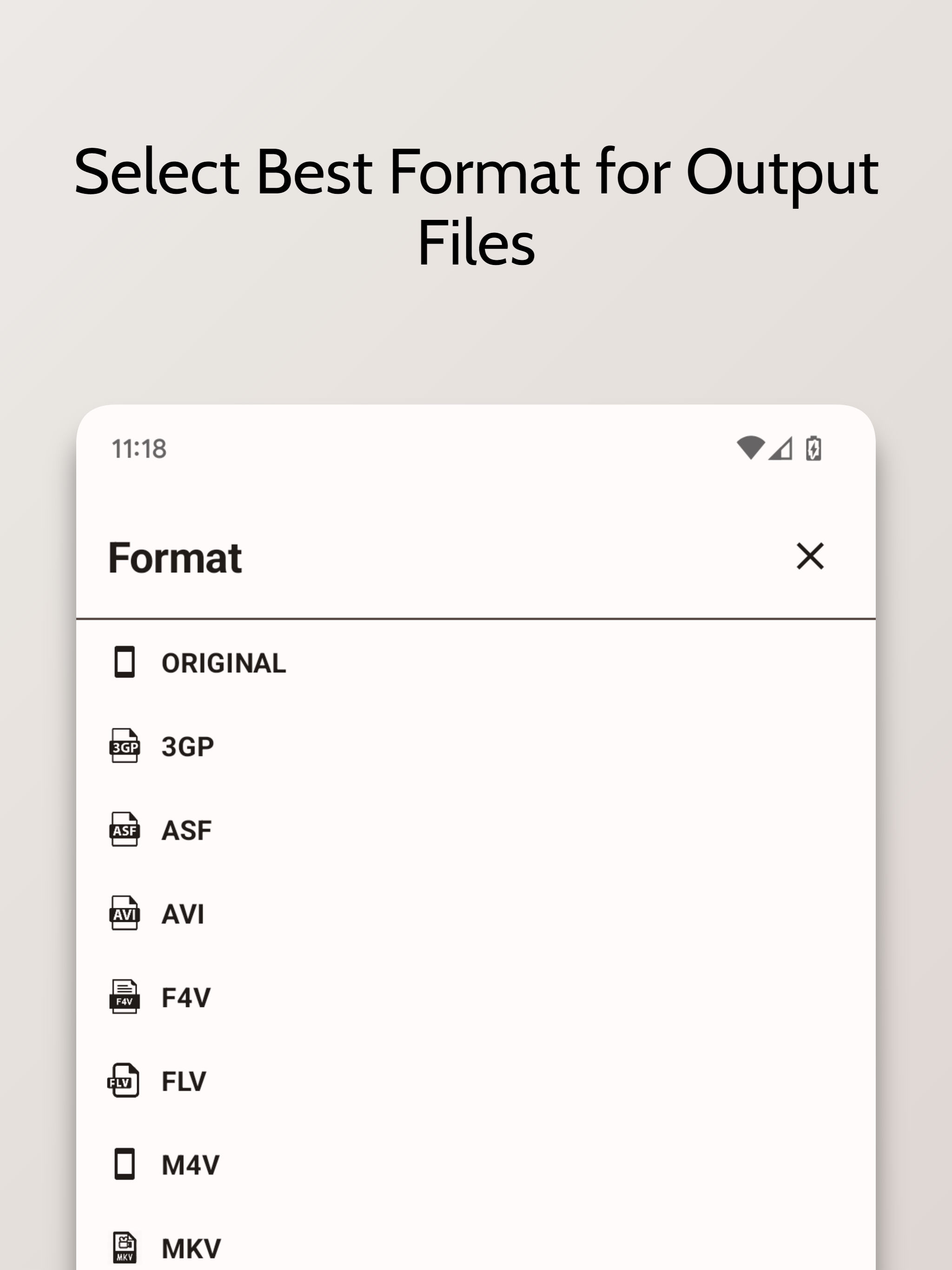Choose 3GP as output format

(188, 747)
